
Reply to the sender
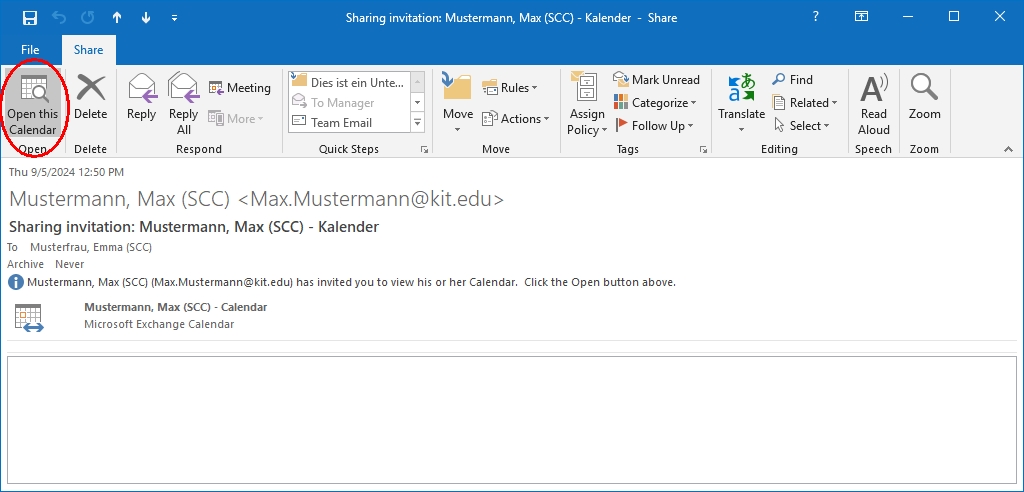click(x=141, y=98)
